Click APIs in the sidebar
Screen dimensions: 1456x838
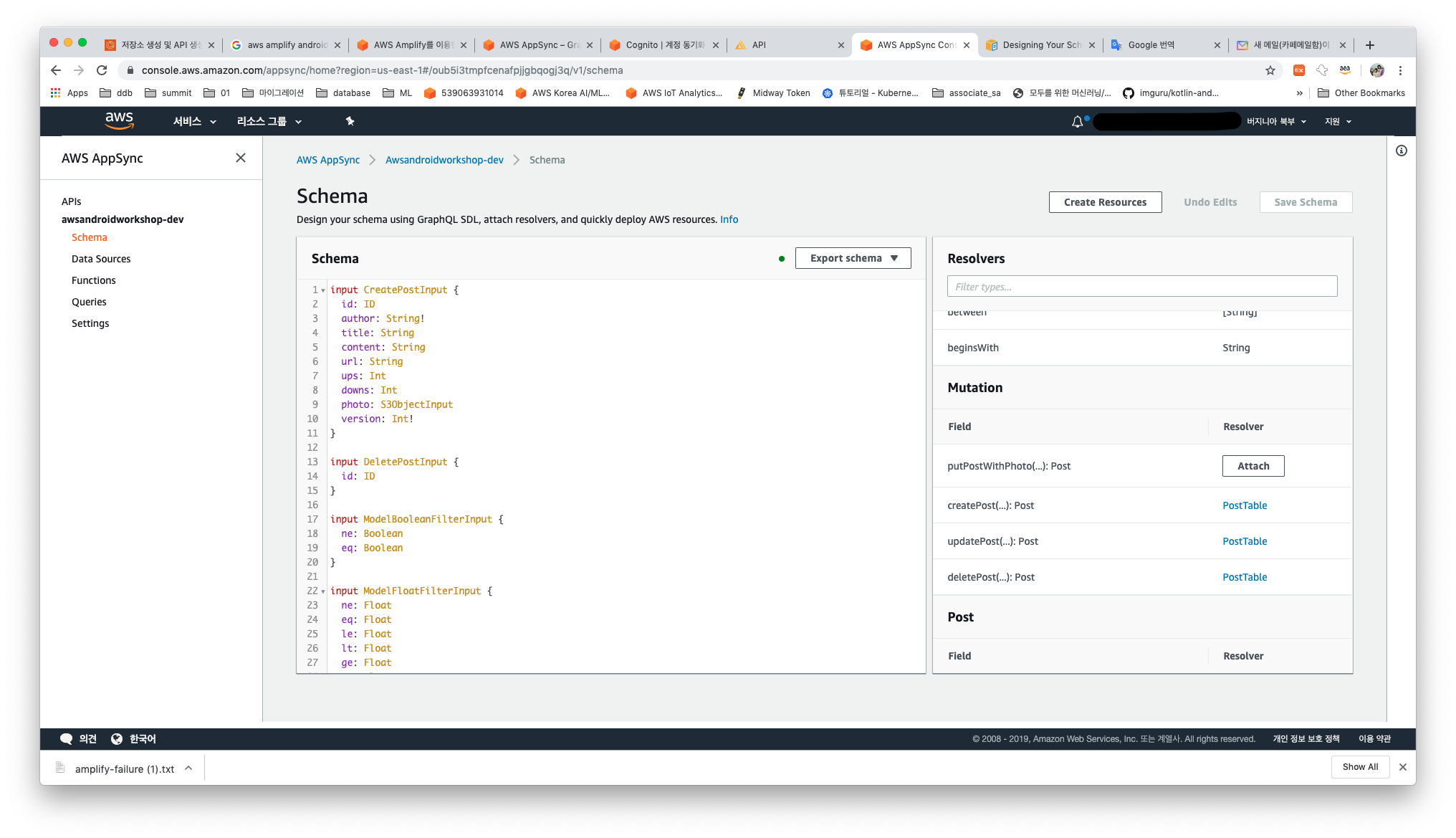pyautogui.click(x=71, y=201)
